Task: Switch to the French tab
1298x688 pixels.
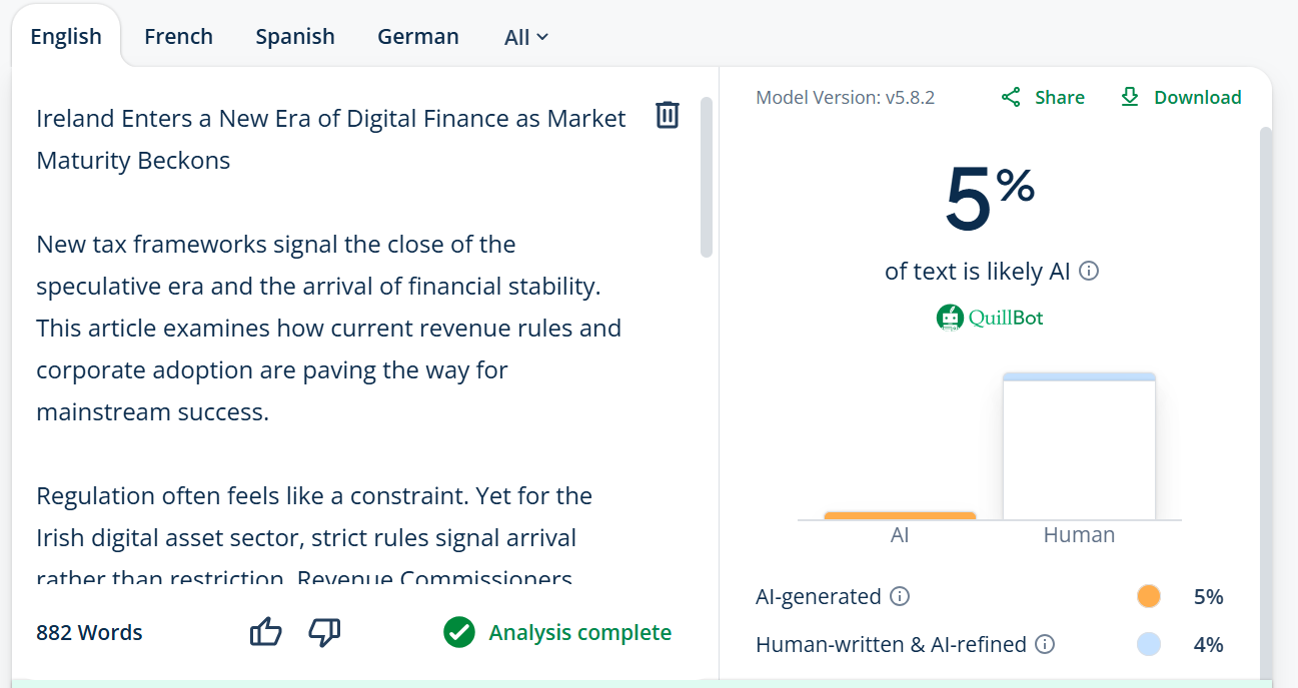Action: pyautogui.click(x=178, y=37)
